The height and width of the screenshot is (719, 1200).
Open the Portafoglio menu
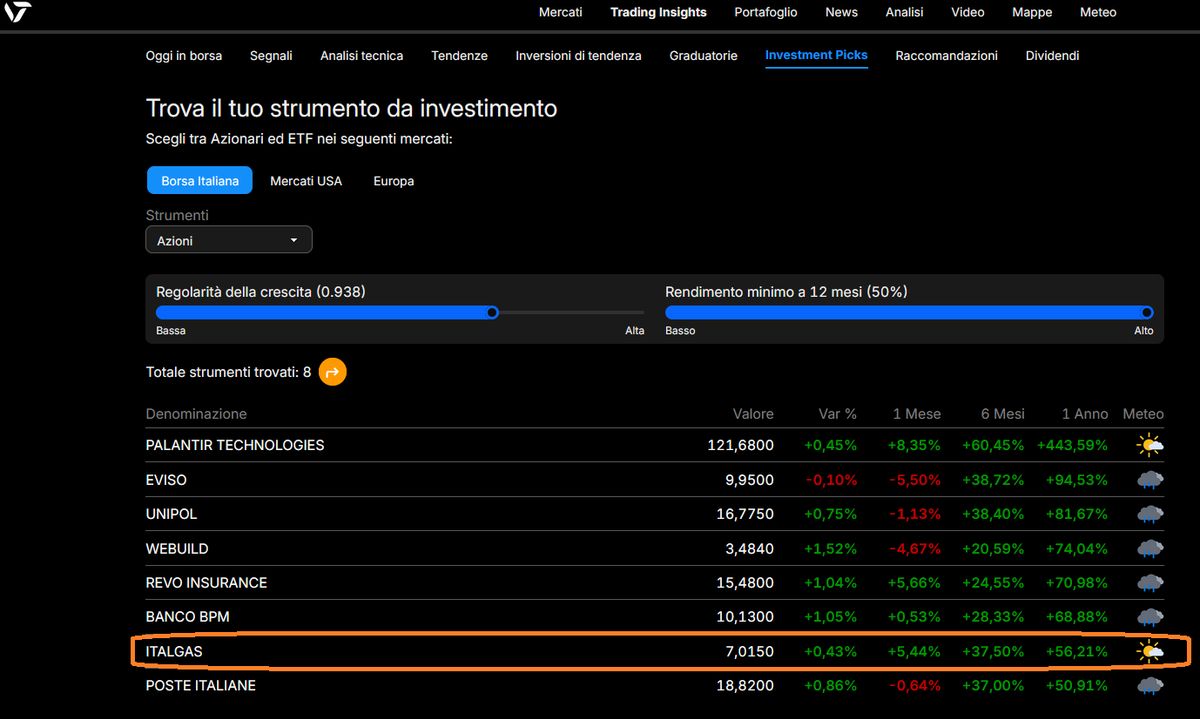[x=766, y=12]
